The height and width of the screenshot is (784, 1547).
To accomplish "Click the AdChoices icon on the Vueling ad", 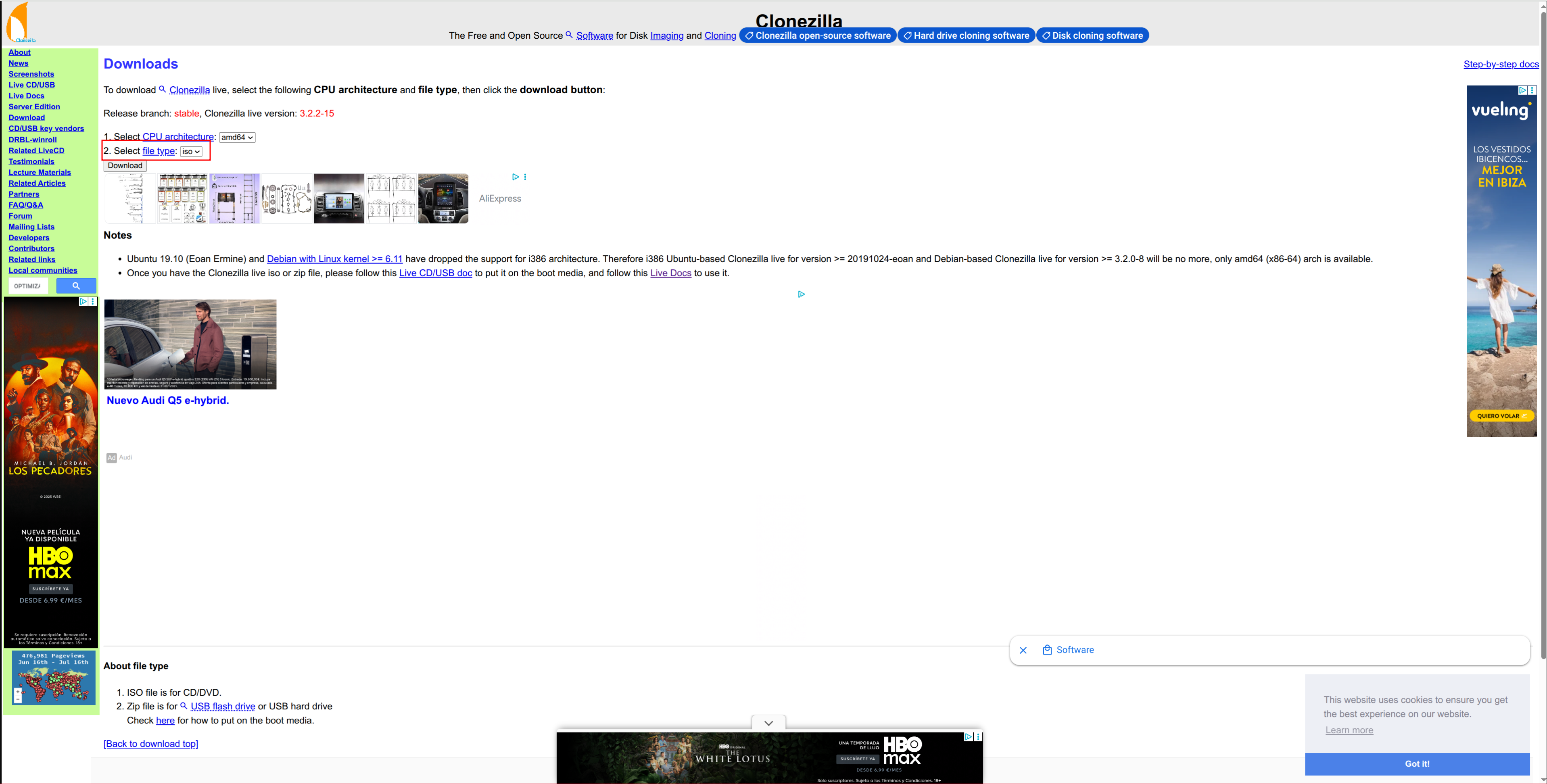I will point(1522,90).
